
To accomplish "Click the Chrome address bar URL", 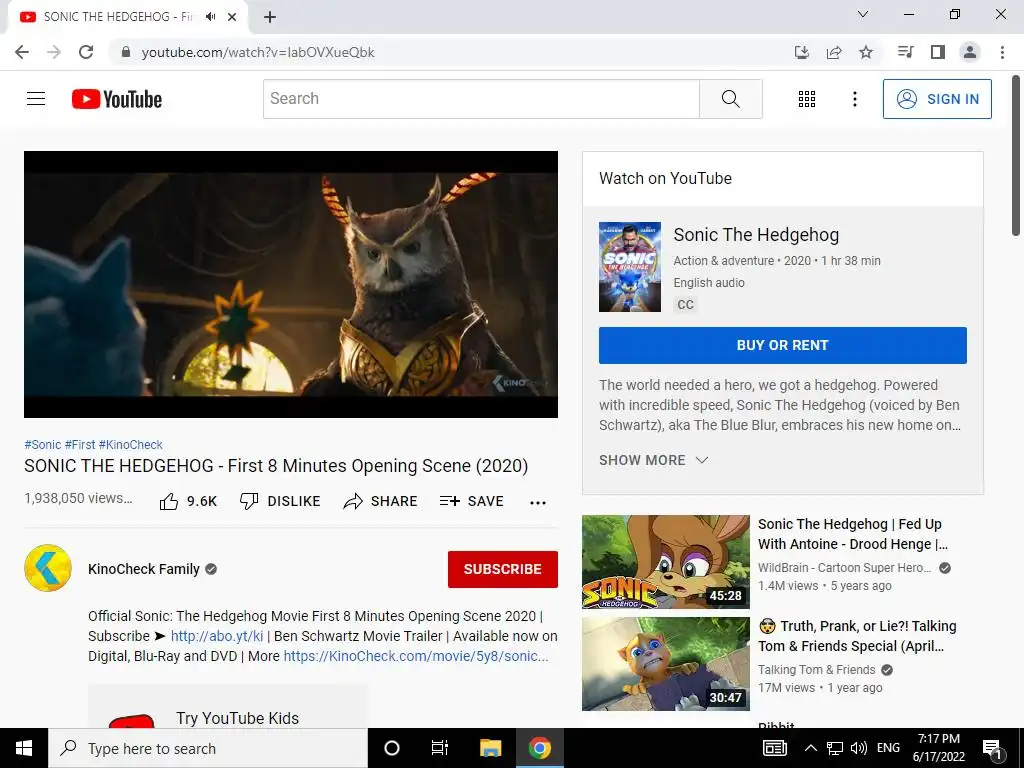I will [x=258, y=52].
